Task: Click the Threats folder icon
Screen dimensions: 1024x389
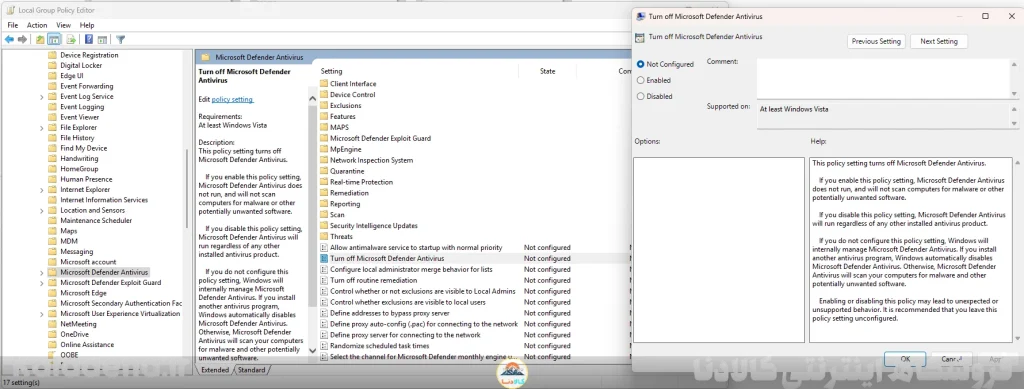Action: point(323,236)
